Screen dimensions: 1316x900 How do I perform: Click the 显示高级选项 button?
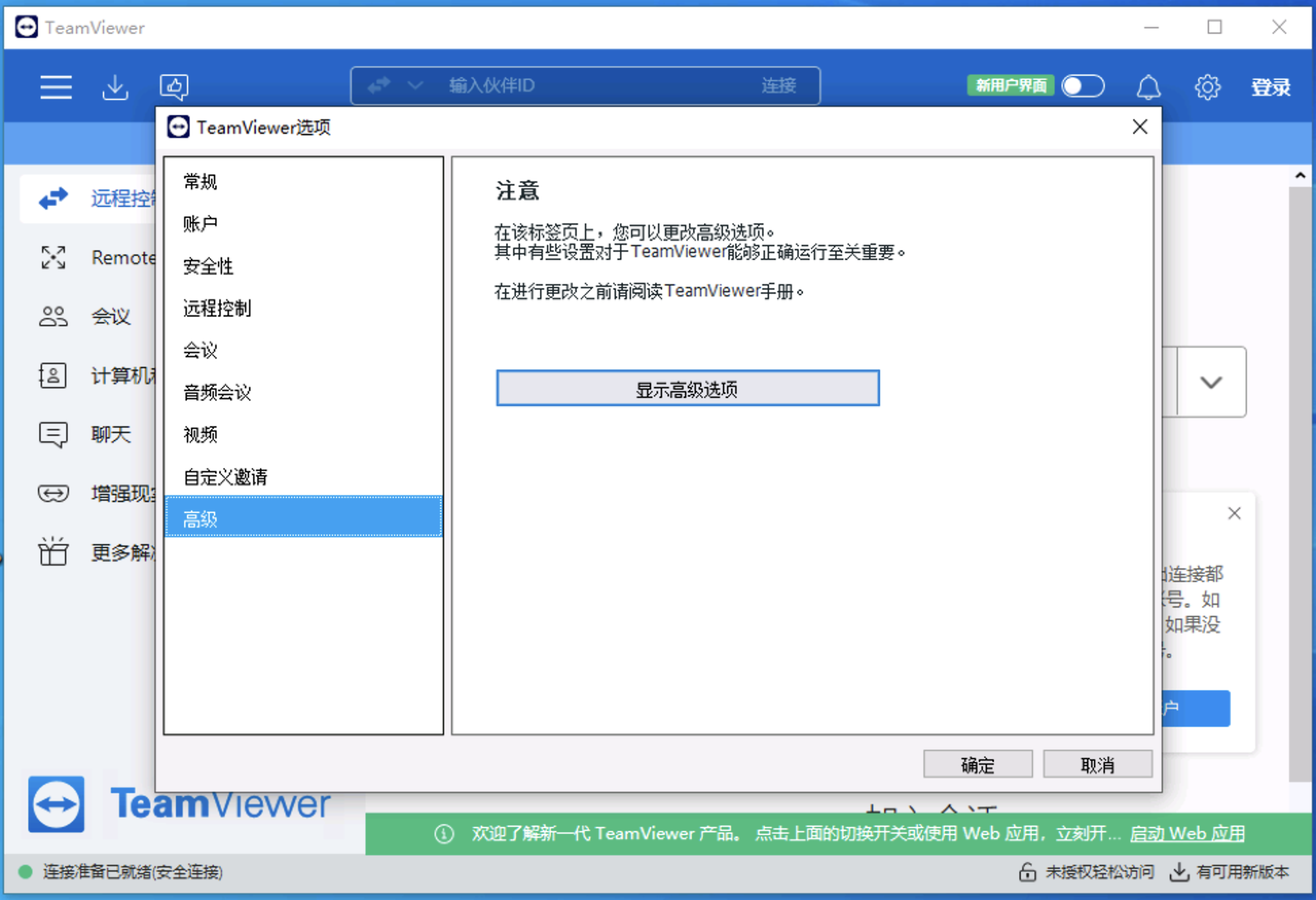pos(687,389)
